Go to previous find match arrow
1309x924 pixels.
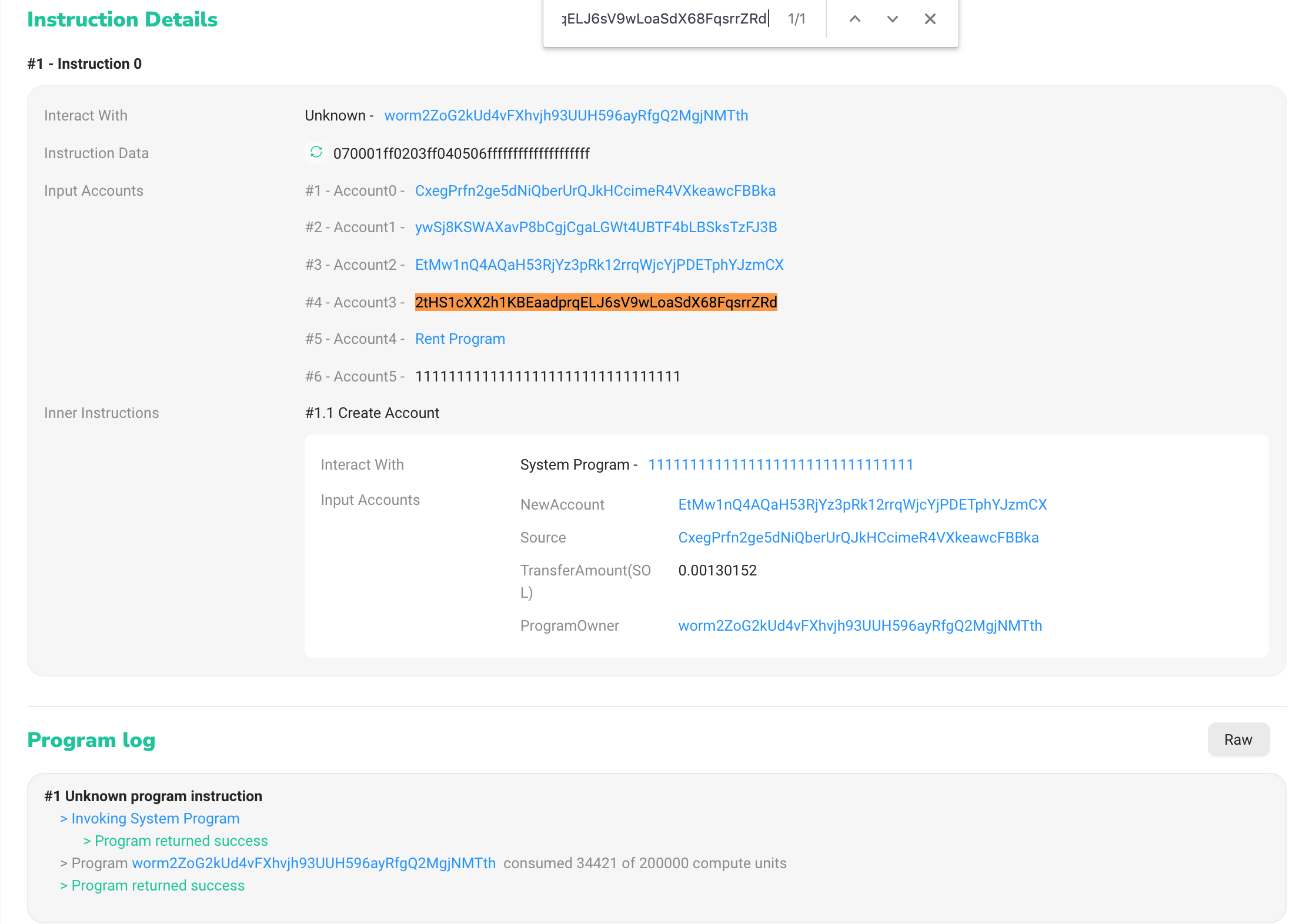coord(855,19)
